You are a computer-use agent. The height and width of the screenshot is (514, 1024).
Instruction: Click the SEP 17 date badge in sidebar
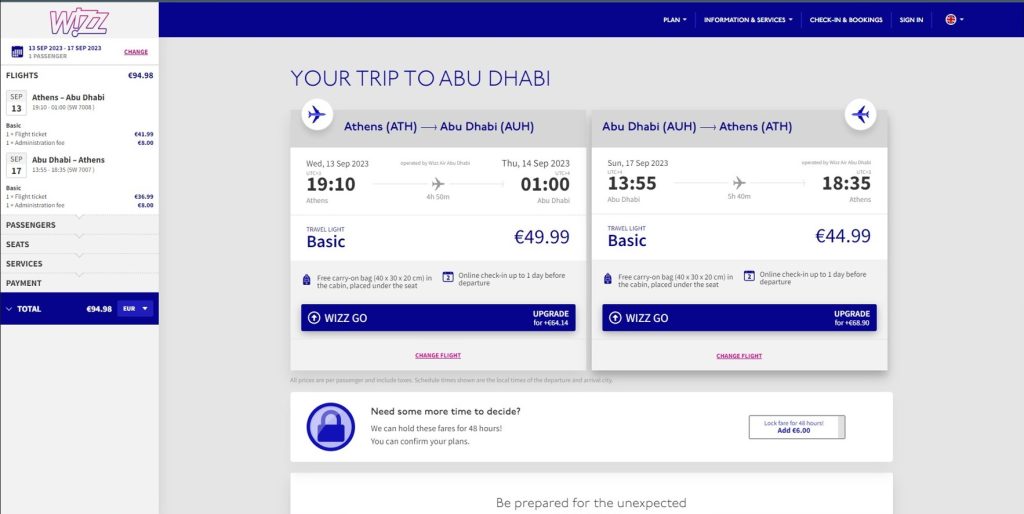pos(16,164)
